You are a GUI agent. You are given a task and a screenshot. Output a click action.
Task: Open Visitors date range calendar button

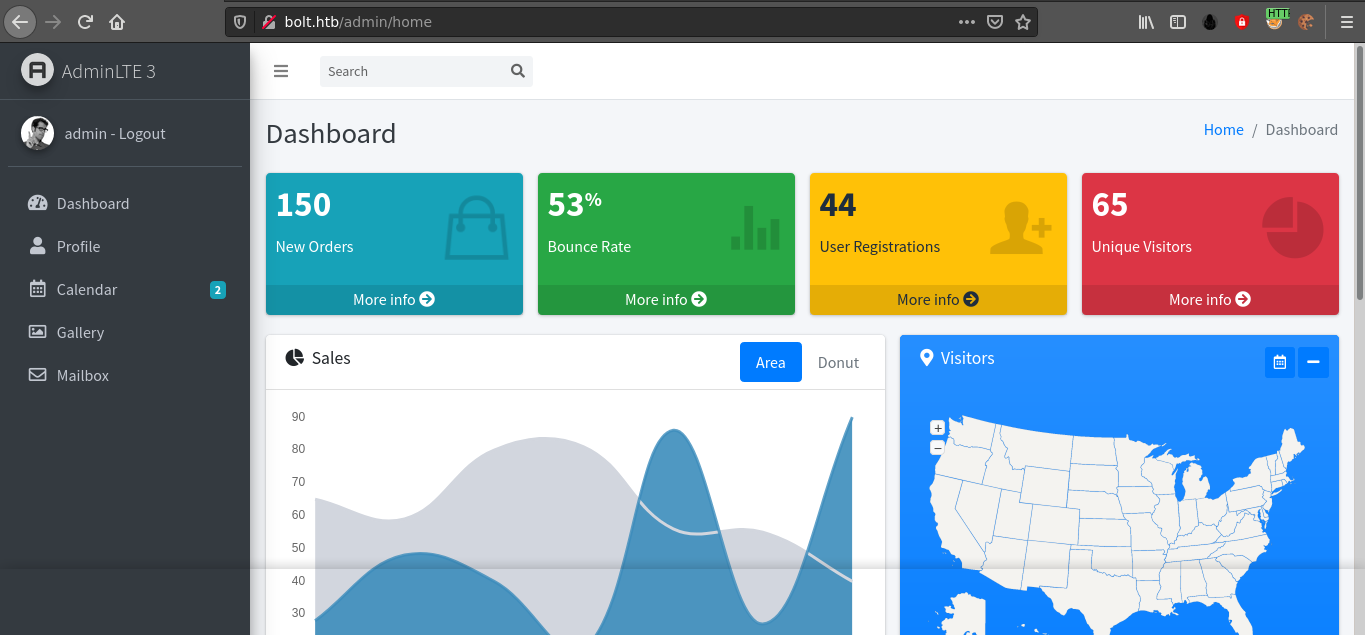point(1279,362)
